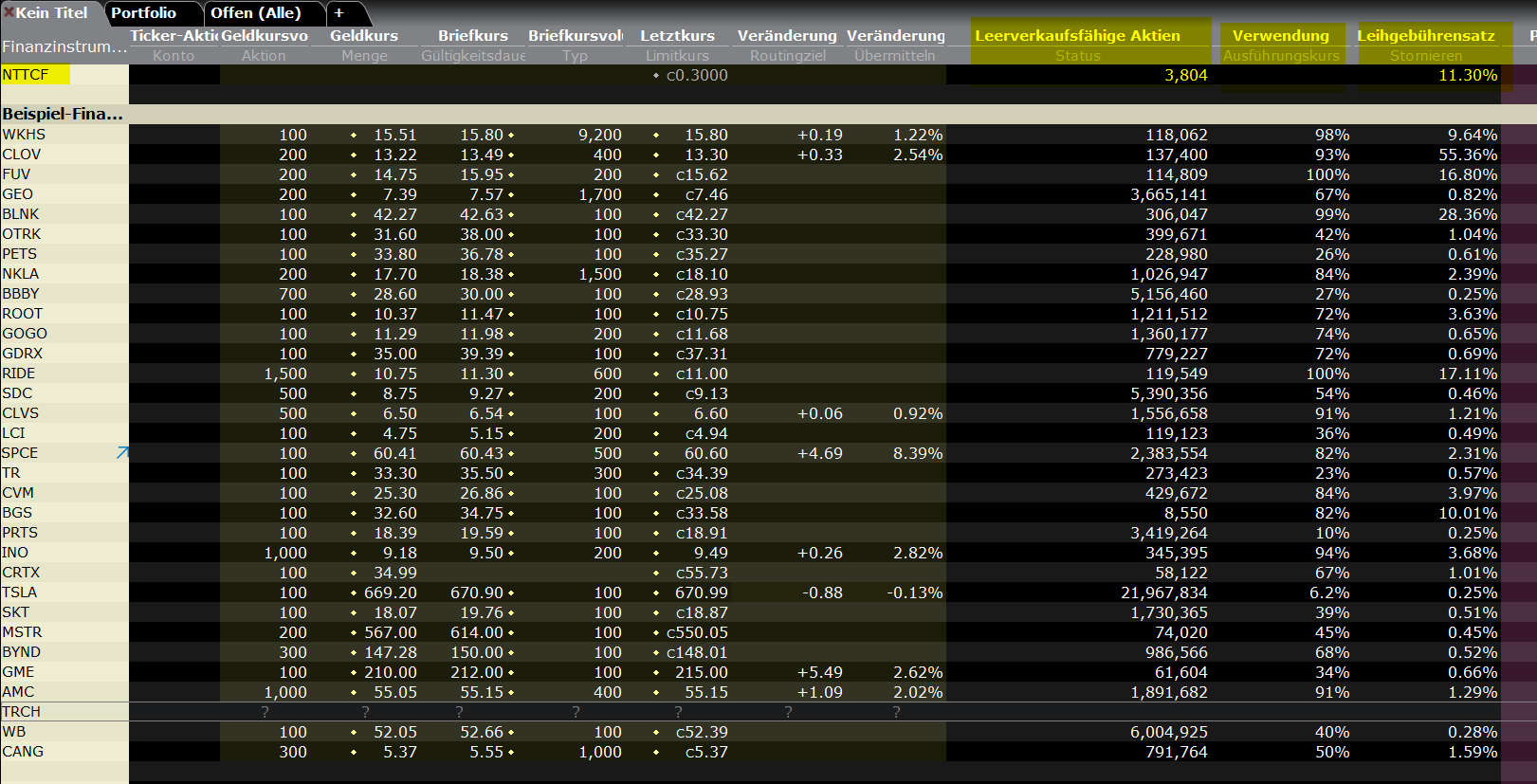Click SPCE change value +4.69

point(820,453)
